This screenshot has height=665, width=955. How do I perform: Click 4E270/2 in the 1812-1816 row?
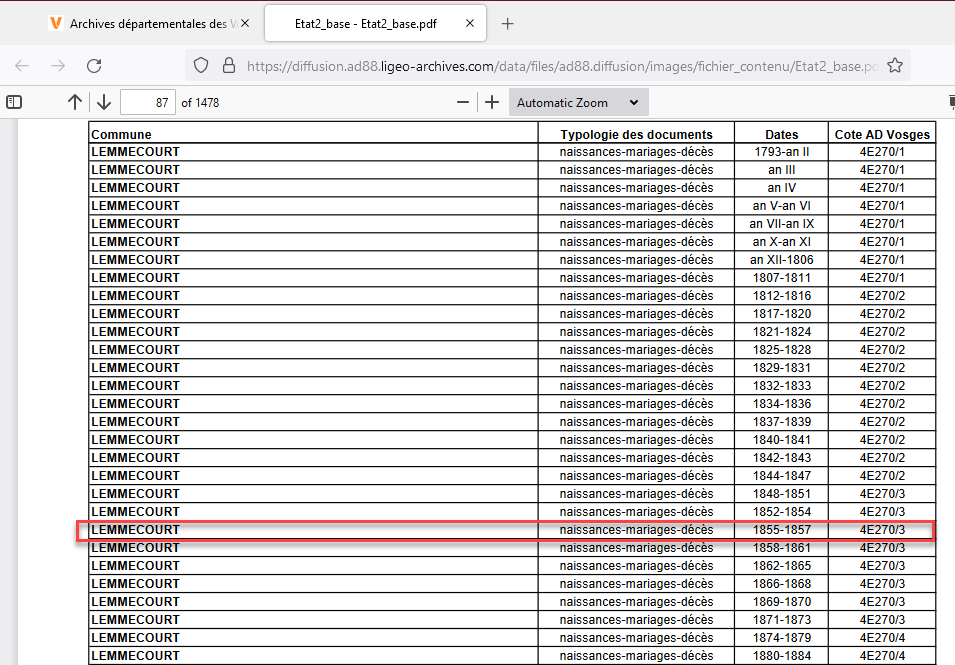(x=882, y=296)
